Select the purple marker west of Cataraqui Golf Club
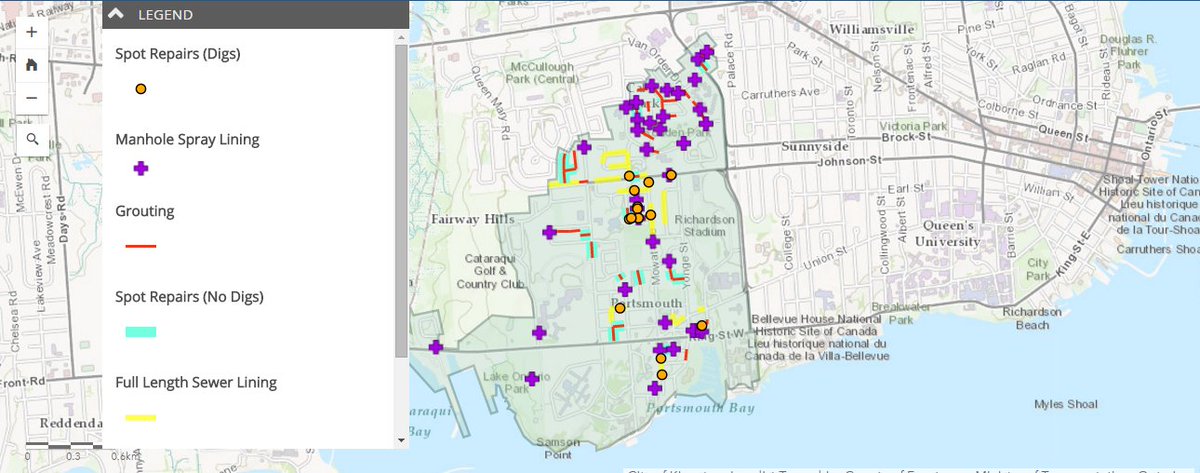 (436, 348)
